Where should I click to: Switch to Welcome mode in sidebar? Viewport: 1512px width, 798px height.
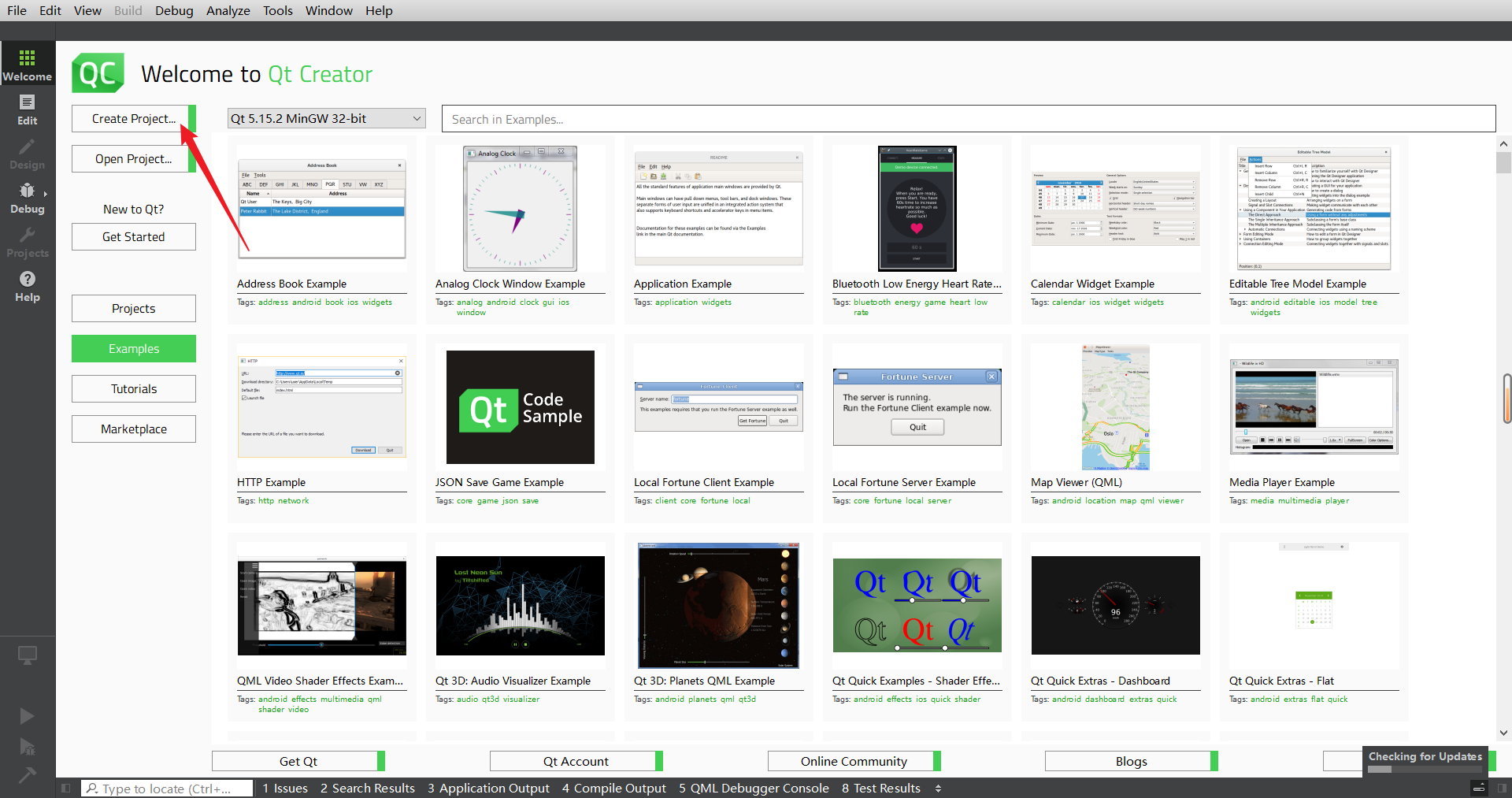click(x=28, y=65)
